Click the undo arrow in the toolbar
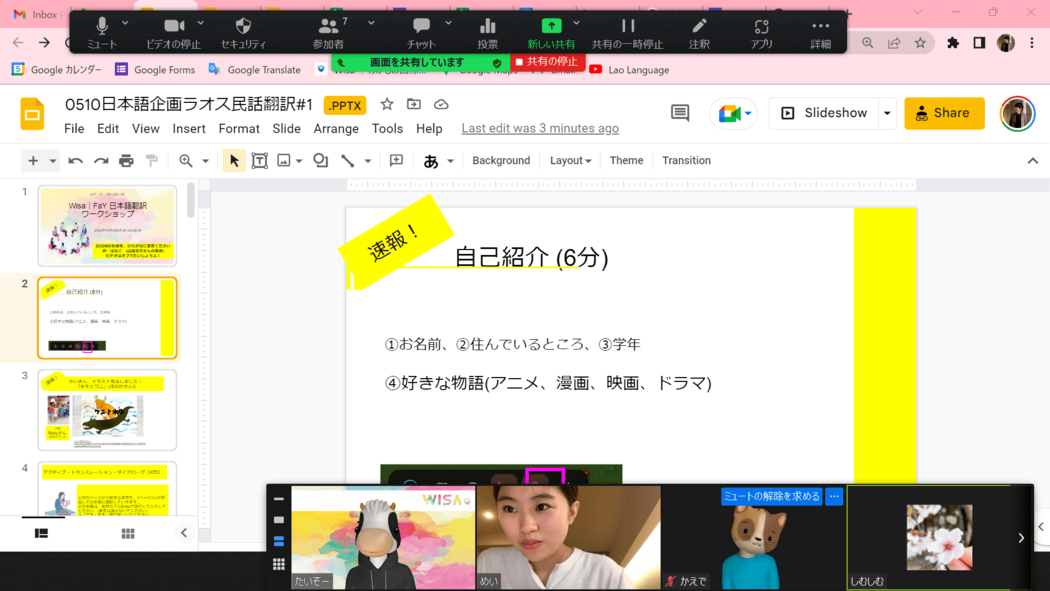1050x591 pixels. (75, 161)
